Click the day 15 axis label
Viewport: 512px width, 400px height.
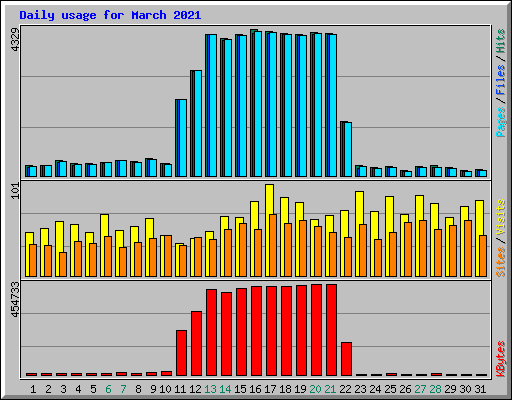[x=240, y=389]
